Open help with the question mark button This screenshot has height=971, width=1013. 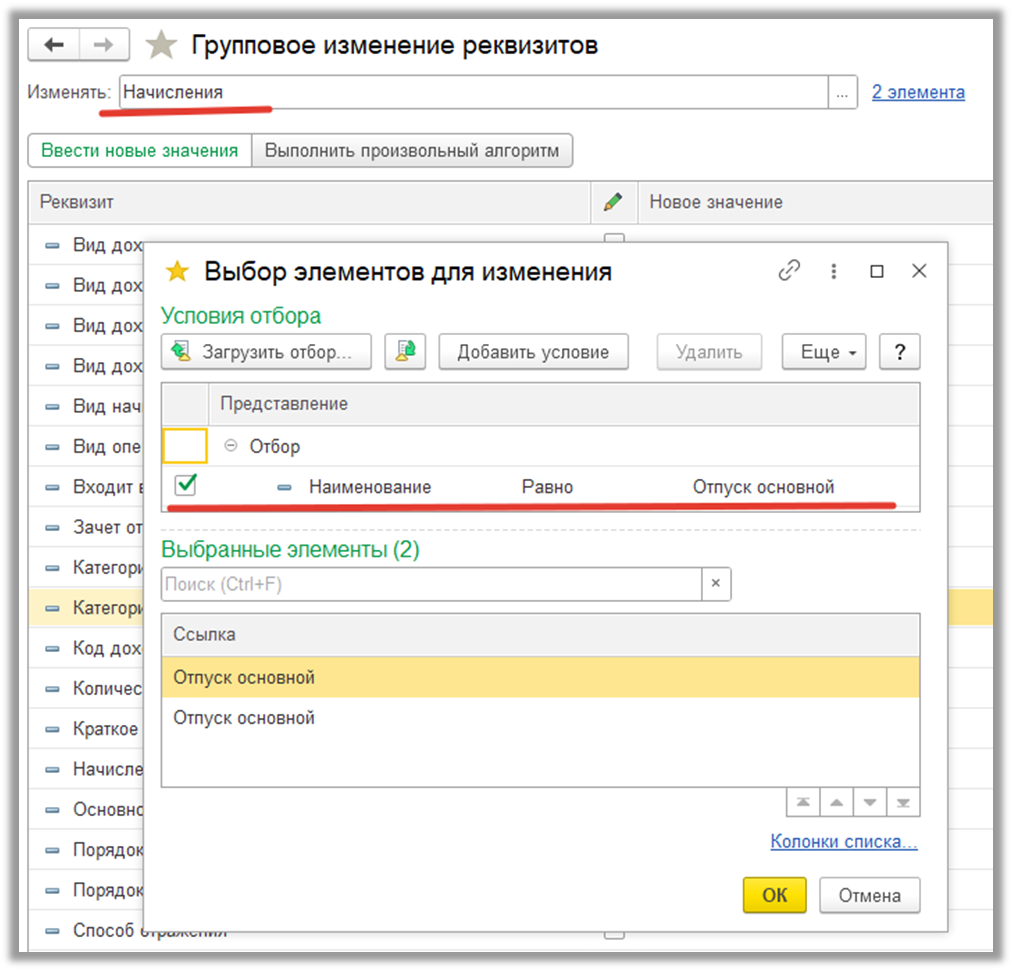[x=899, y=351]
